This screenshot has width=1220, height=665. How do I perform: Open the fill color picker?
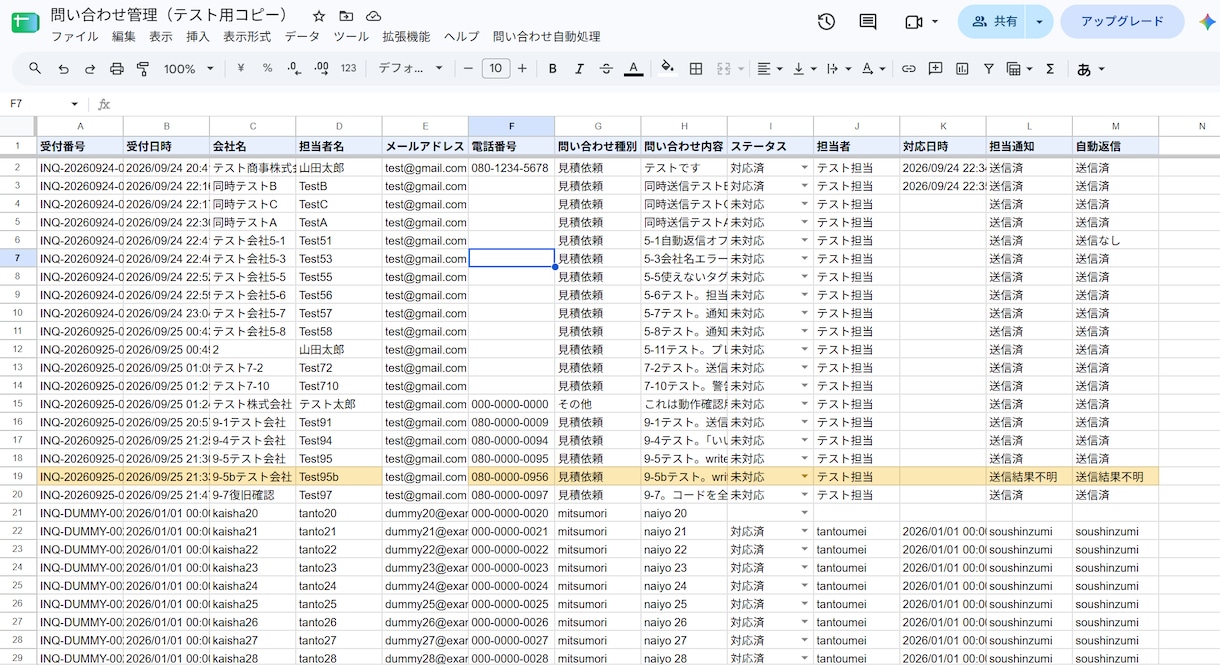click(668, 69)
